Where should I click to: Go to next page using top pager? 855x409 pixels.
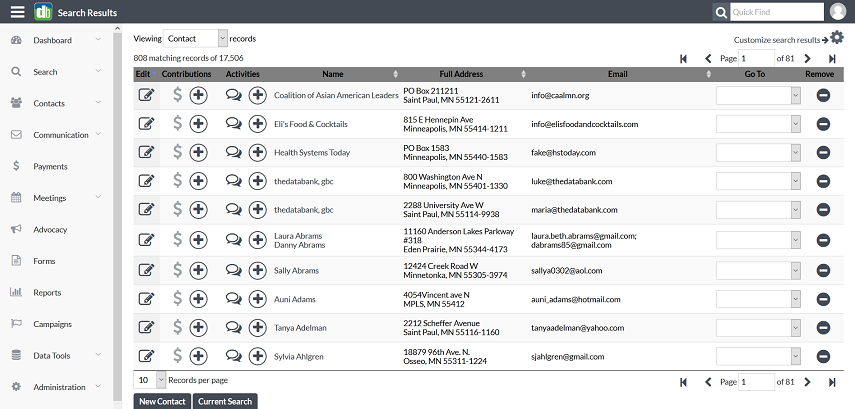(808, 58)
